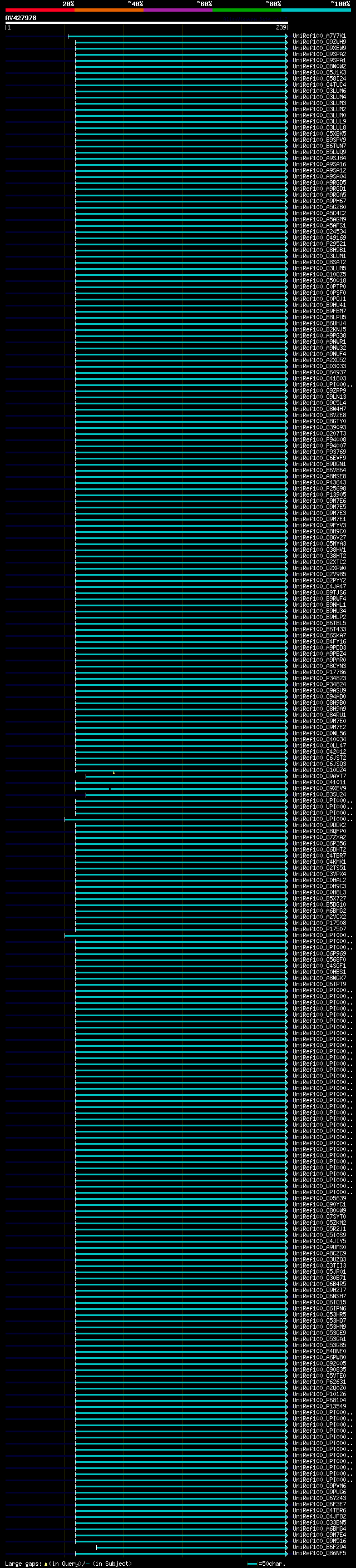Select the UniRef100_P93769 label

[x=319, y=452]
